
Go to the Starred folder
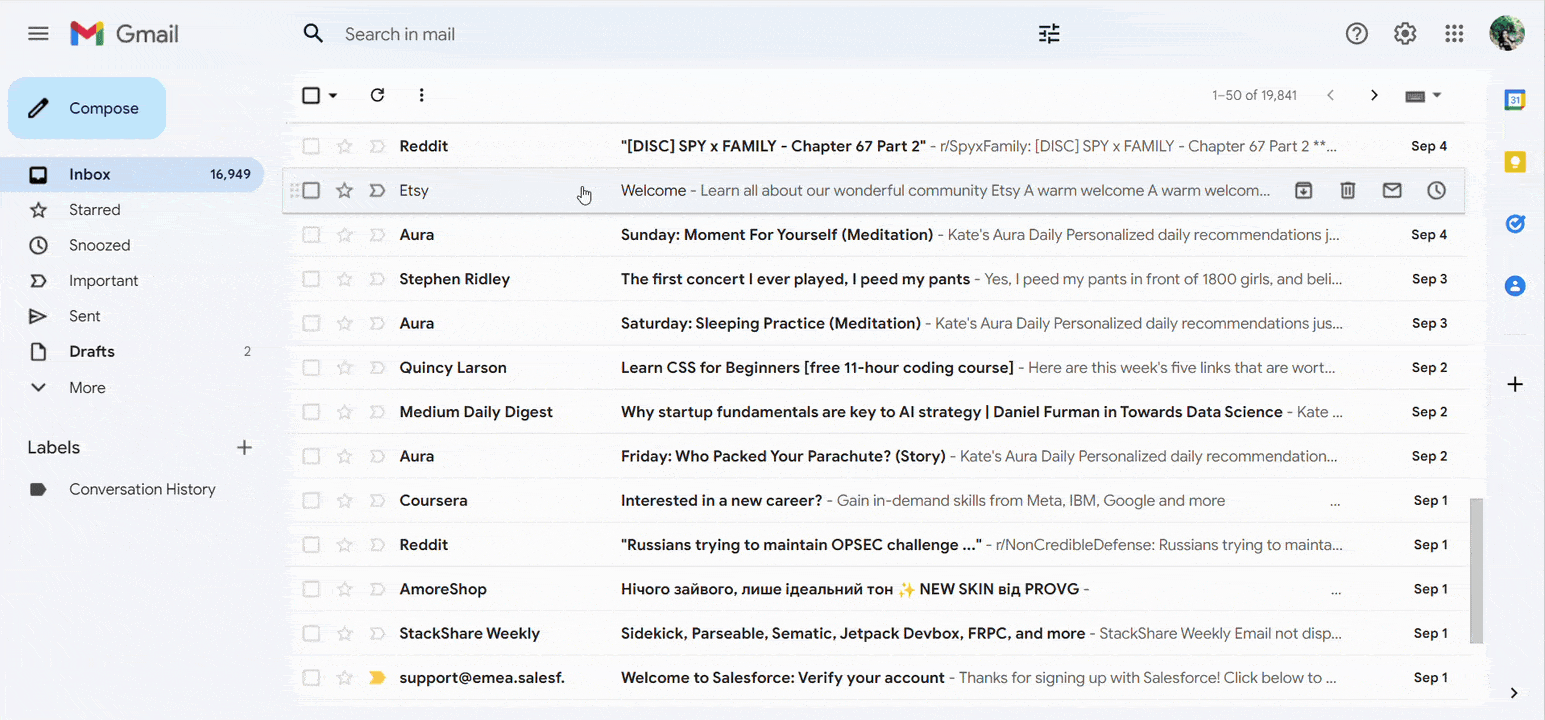(94, 210)
